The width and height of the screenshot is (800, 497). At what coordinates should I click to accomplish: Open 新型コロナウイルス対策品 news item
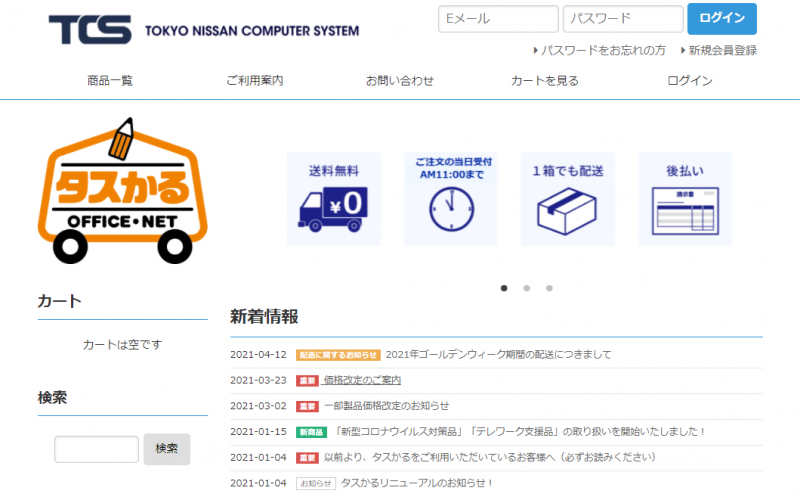tap(518, 432)
